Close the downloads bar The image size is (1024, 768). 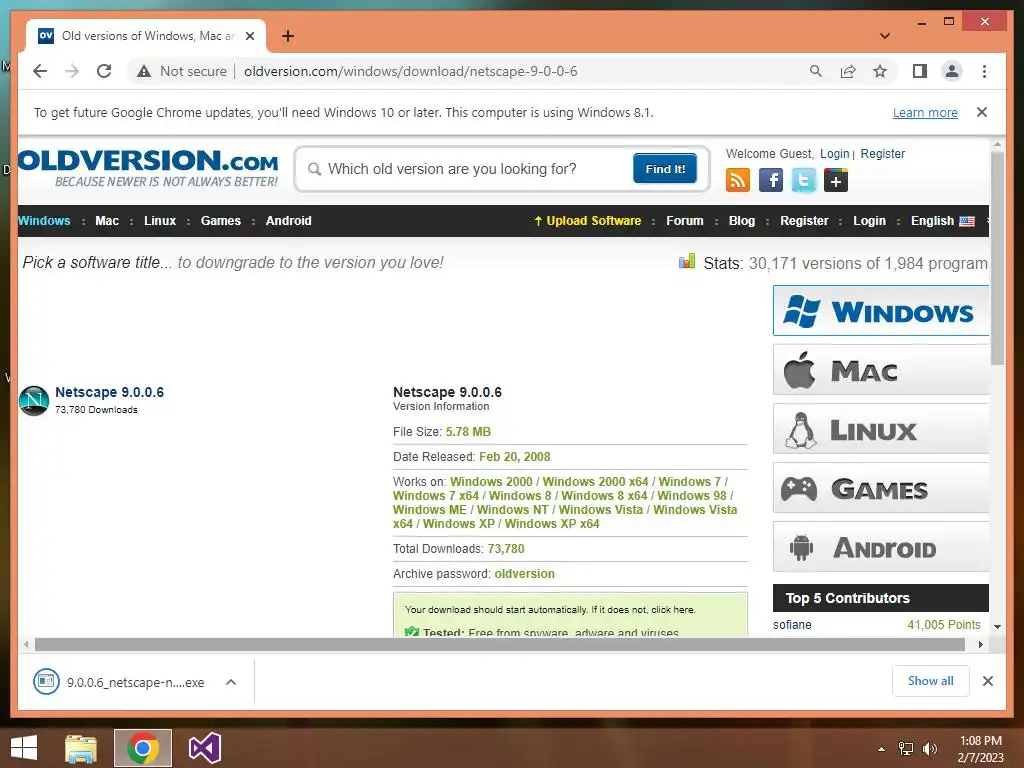coord(987,681)
